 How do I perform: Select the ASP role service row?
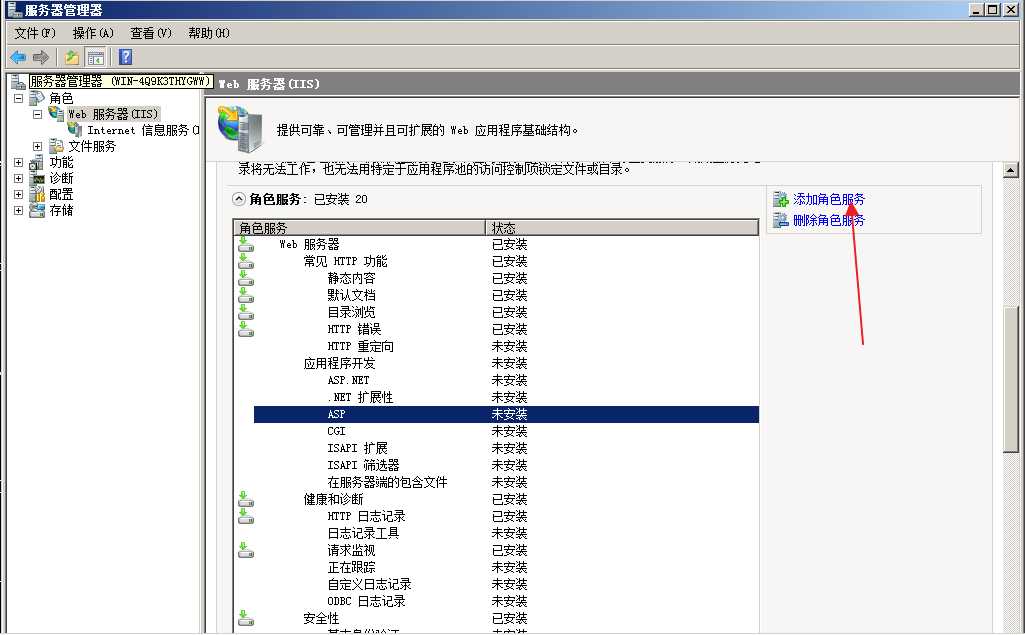pos(506,414)
